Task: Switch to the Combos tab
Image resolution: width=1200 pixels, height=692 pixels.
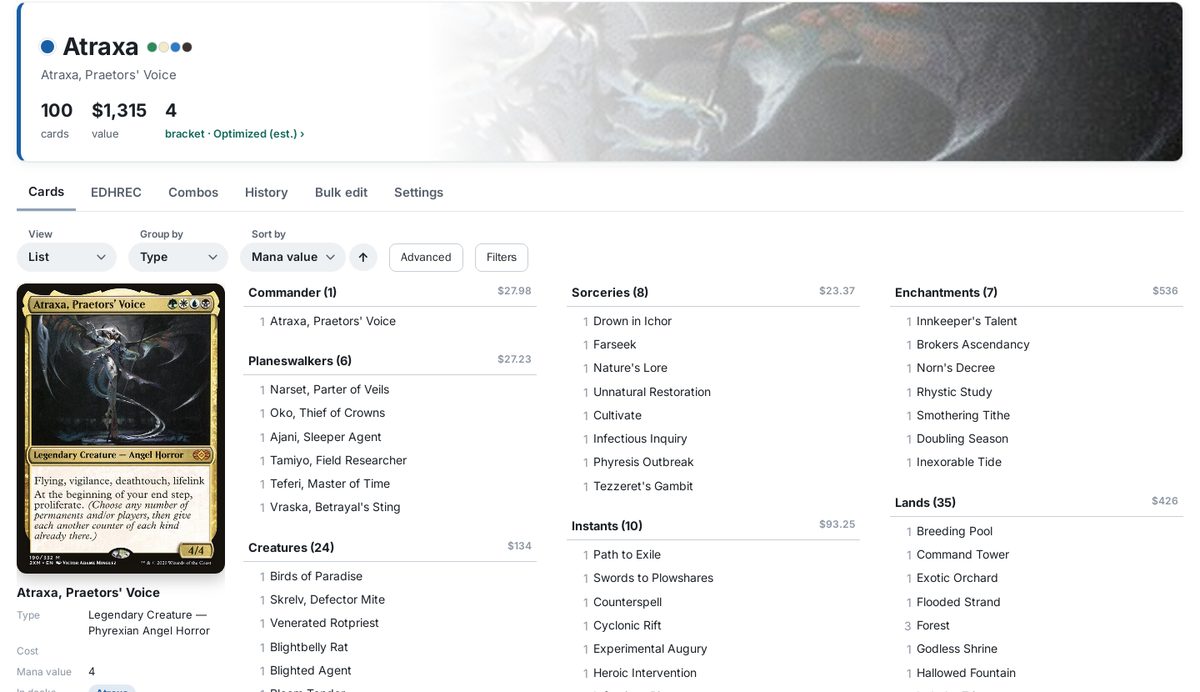Action: [193, 192]
